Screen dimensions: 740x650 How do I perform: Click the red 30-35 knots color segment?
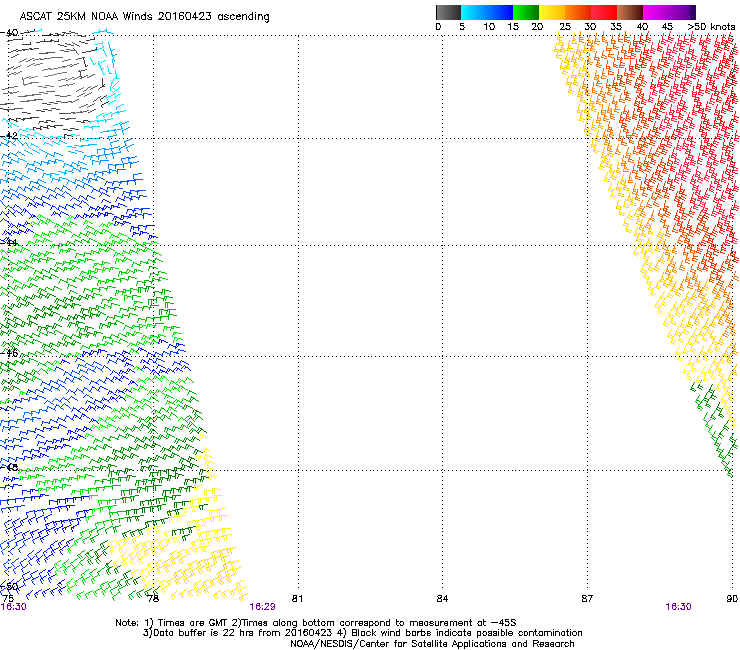[604, 12]
